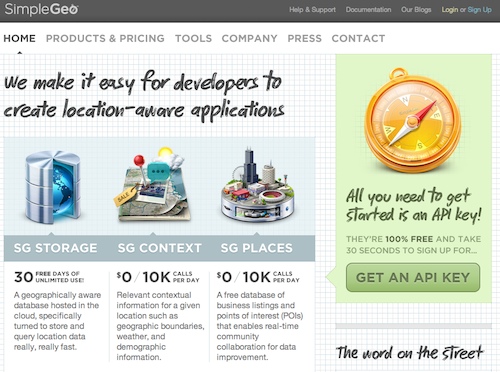
Task: Click the SG Storage database cylinder icon
Action: [x=53, y=187]
